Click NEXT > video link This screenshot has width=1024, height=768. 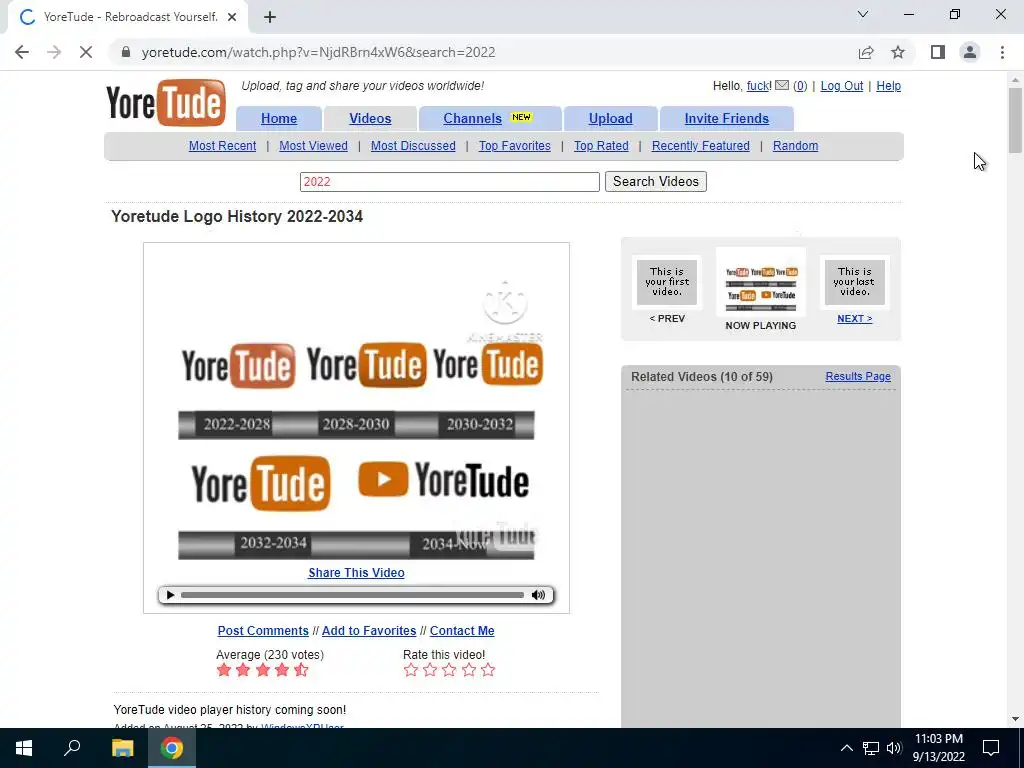(x=855, y=319)
